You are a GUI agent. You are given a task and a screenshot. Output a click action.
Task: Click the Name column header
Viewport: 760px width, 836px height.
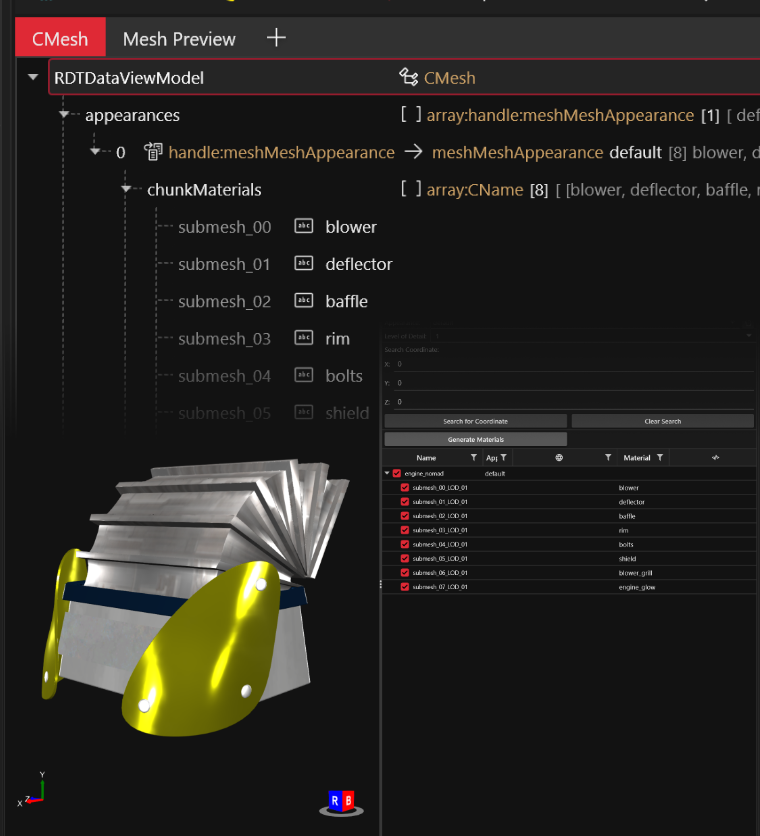(426, 457)
